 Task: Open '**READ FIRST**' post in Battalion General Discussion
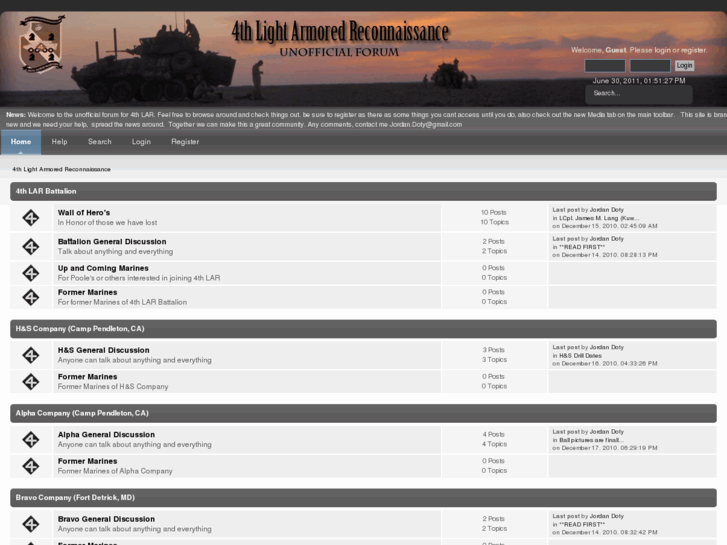point(582,247)
